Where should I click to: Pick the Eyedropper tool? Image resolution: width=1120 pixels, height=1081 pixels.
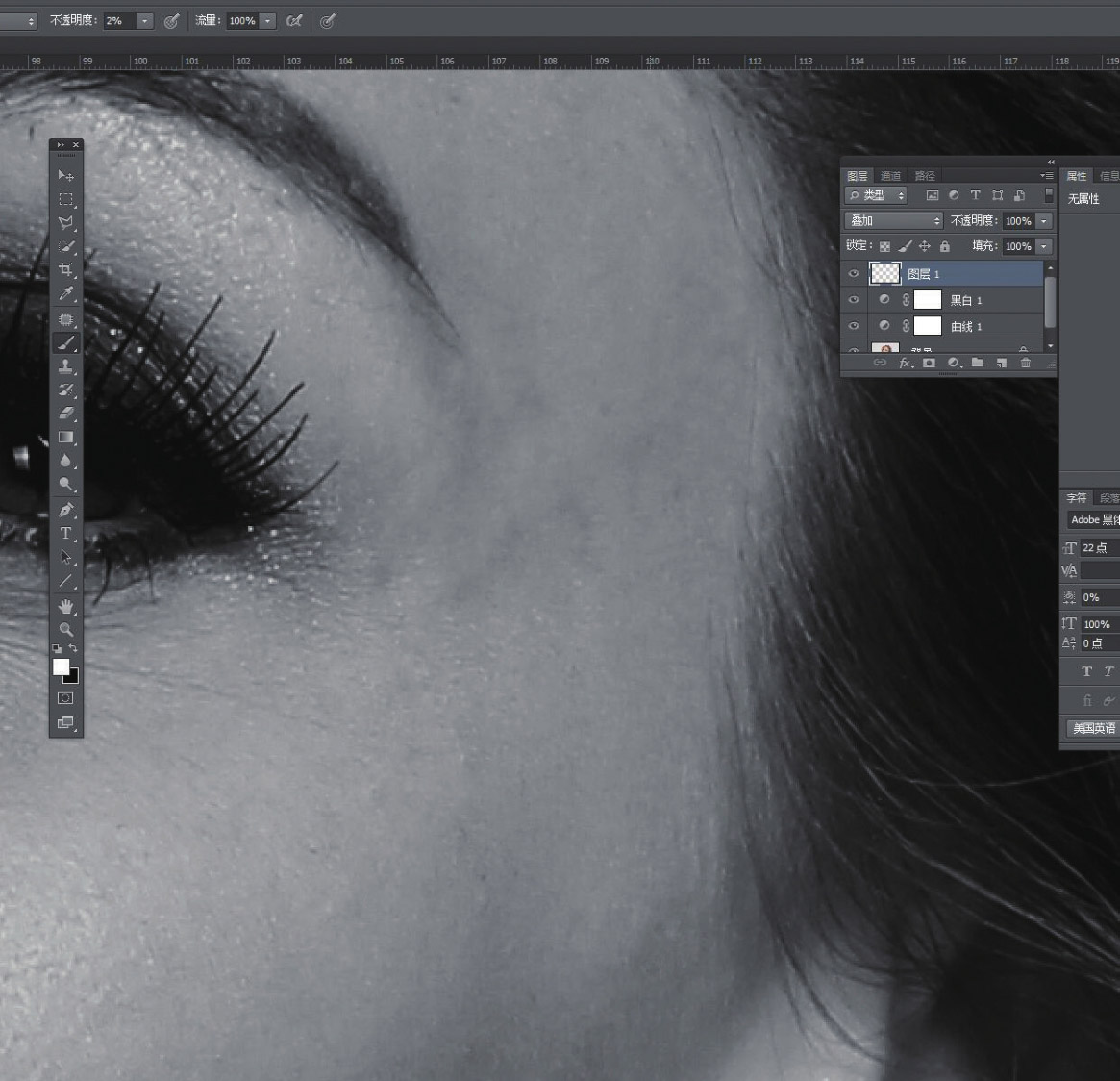[x=65, y=294]
